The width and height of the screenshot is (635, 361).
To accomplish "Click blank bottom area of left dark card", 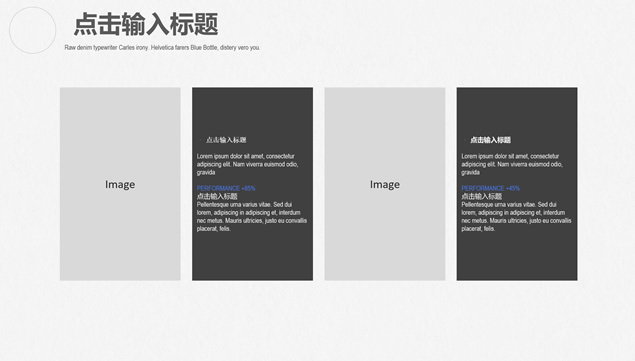I will 252,257.
